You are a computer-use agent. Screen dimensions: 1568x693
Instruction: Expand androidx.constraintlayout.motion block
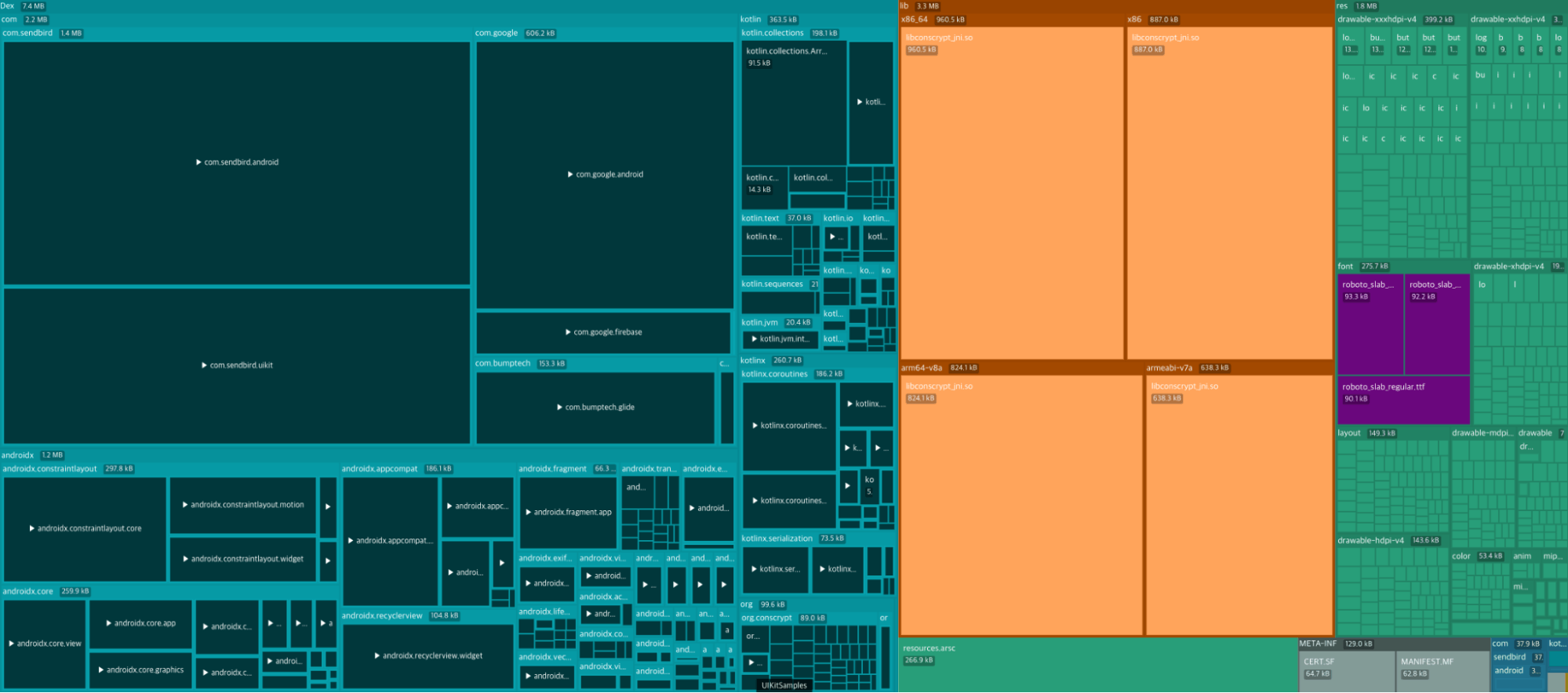(243, 506)
